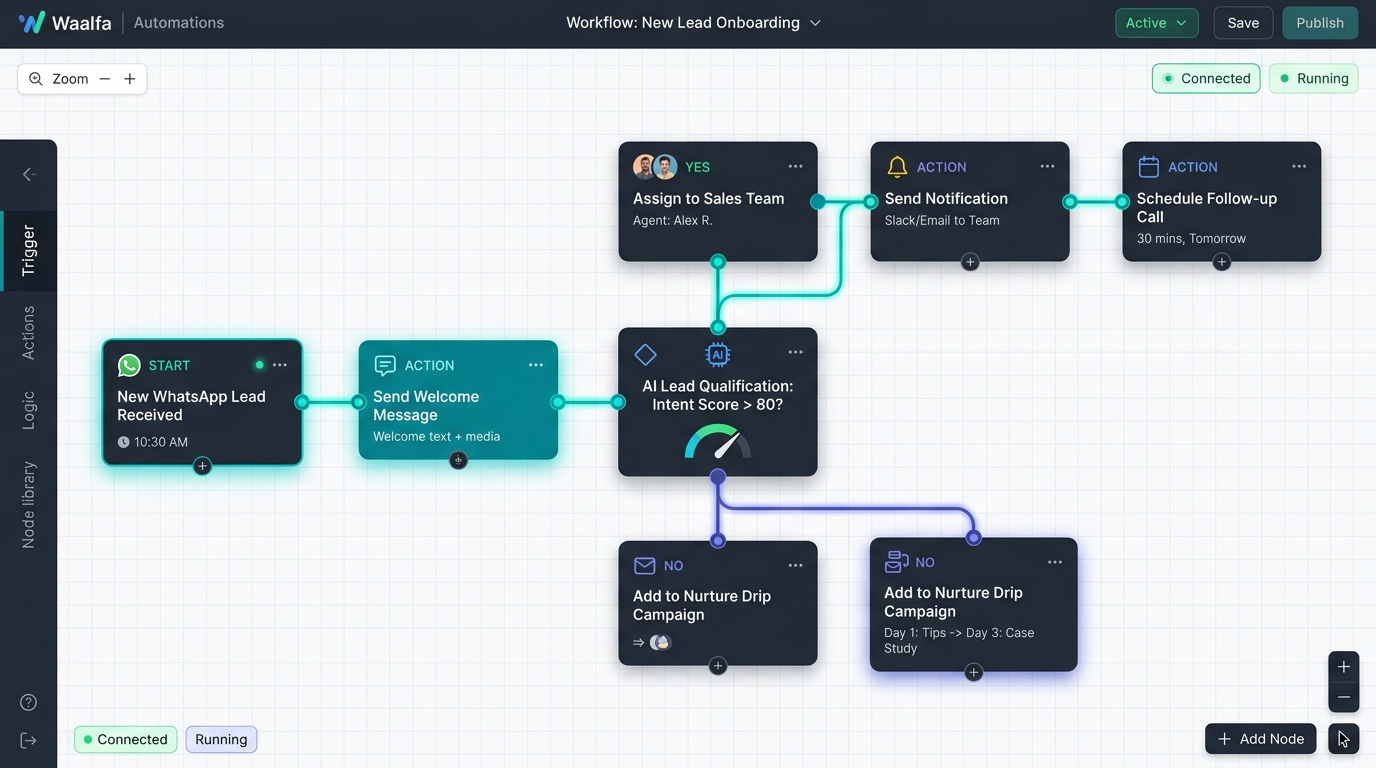Select the Trigger sidebar tab

click(28, 251)
